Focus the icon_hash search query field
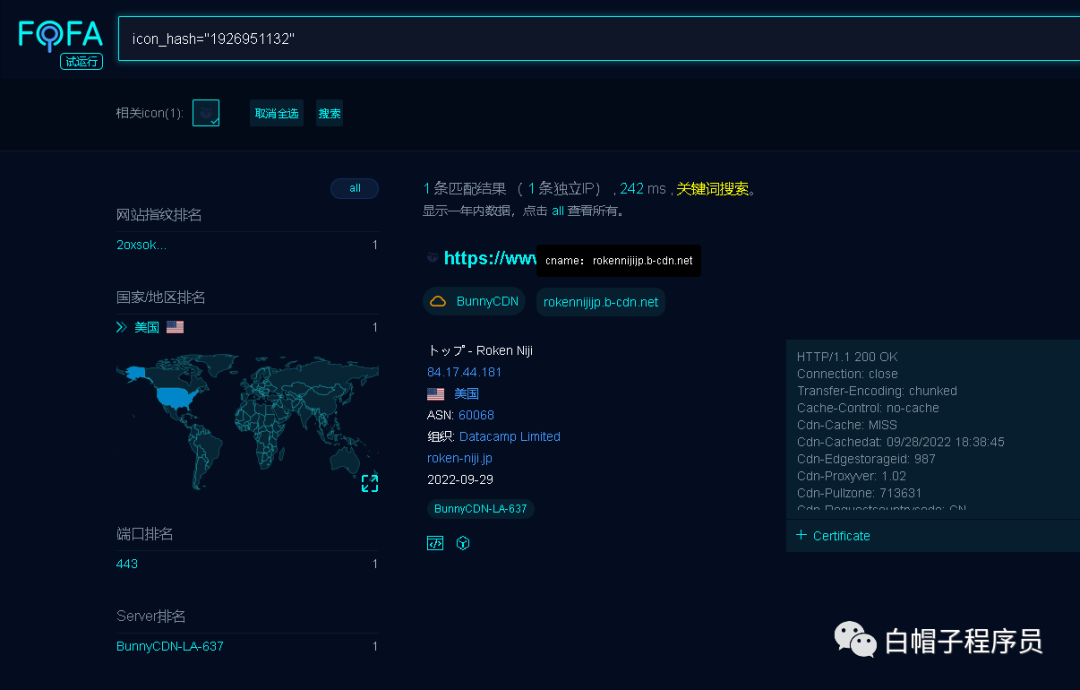Screen dimensions: 1080x690 (599, 39)
